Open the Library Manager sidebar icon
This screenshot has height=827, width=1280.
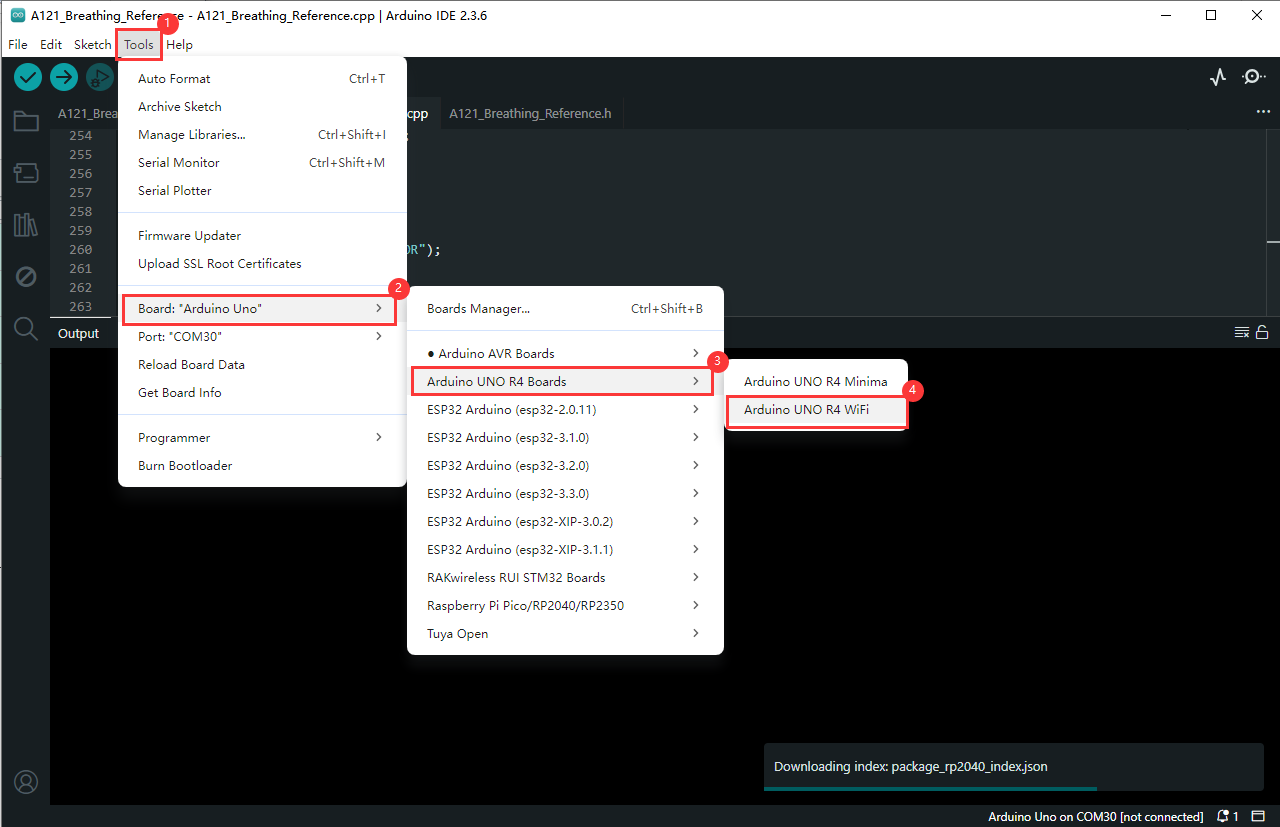point(26,225)
